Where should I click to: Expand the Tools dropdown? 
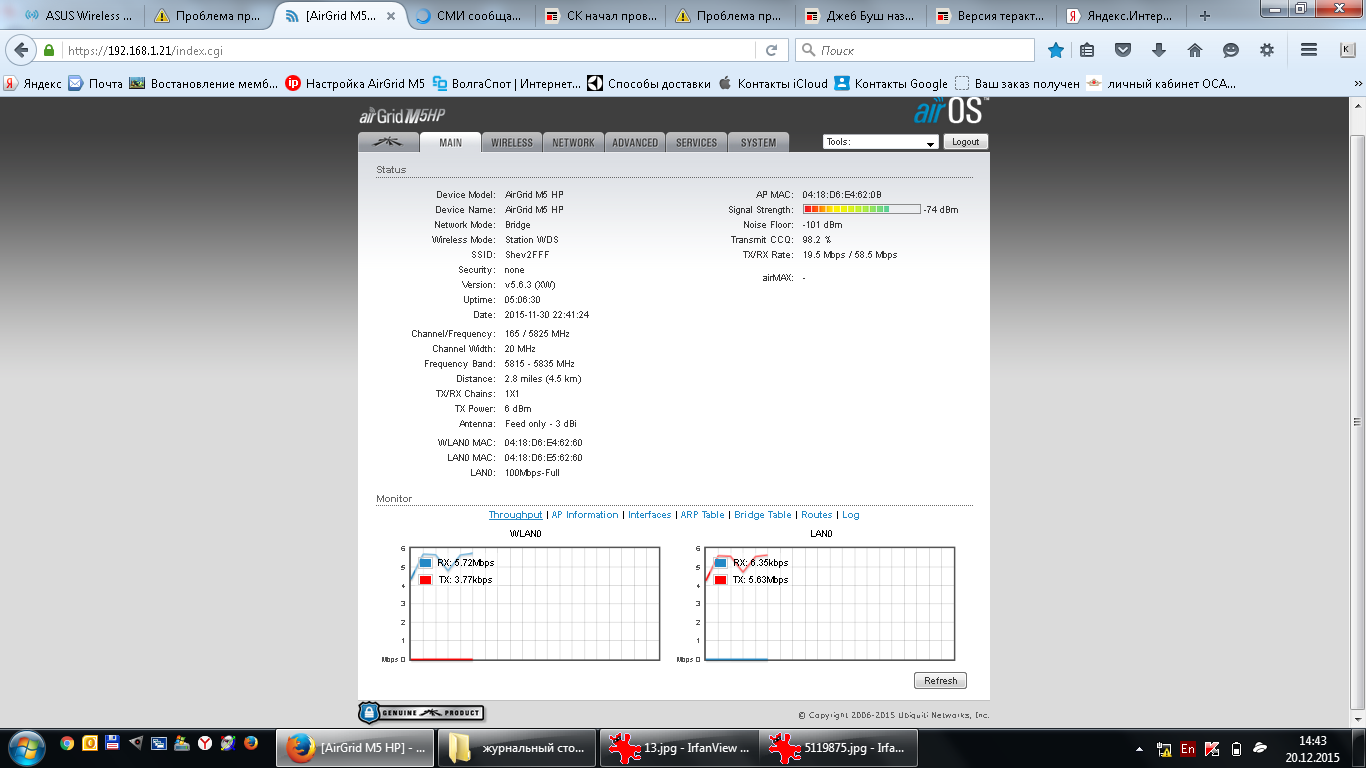(x=881, y=142)
